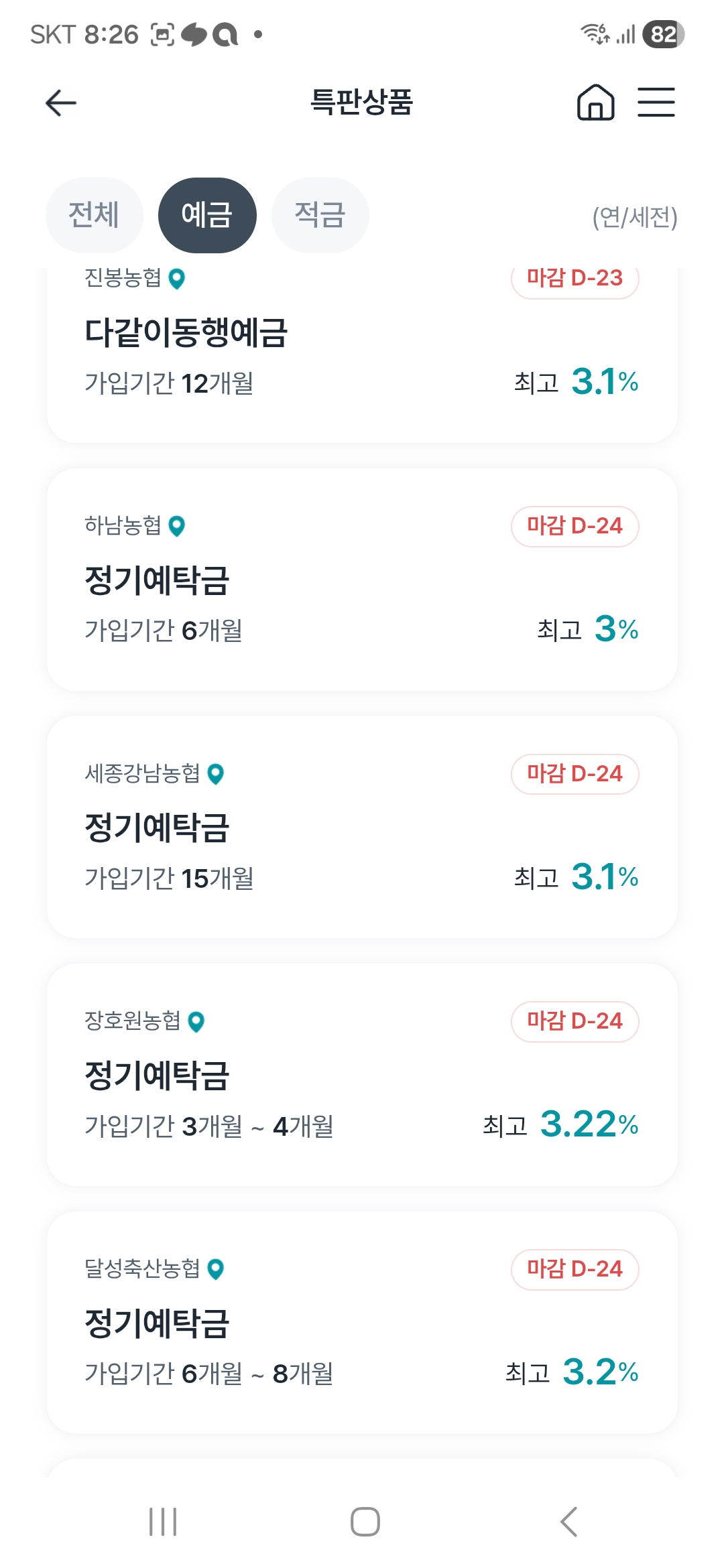The width and height of the screenshot is (724, 1568).
Task: Switch to the 적금 filter tab
Action: 320,215
